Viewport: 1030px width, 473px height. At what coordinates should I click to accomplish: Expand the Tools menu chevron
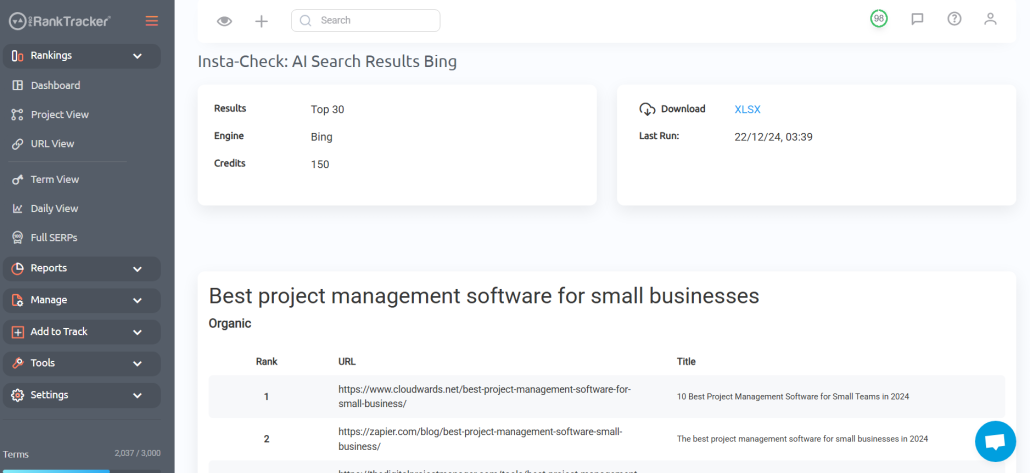(137, 363)
